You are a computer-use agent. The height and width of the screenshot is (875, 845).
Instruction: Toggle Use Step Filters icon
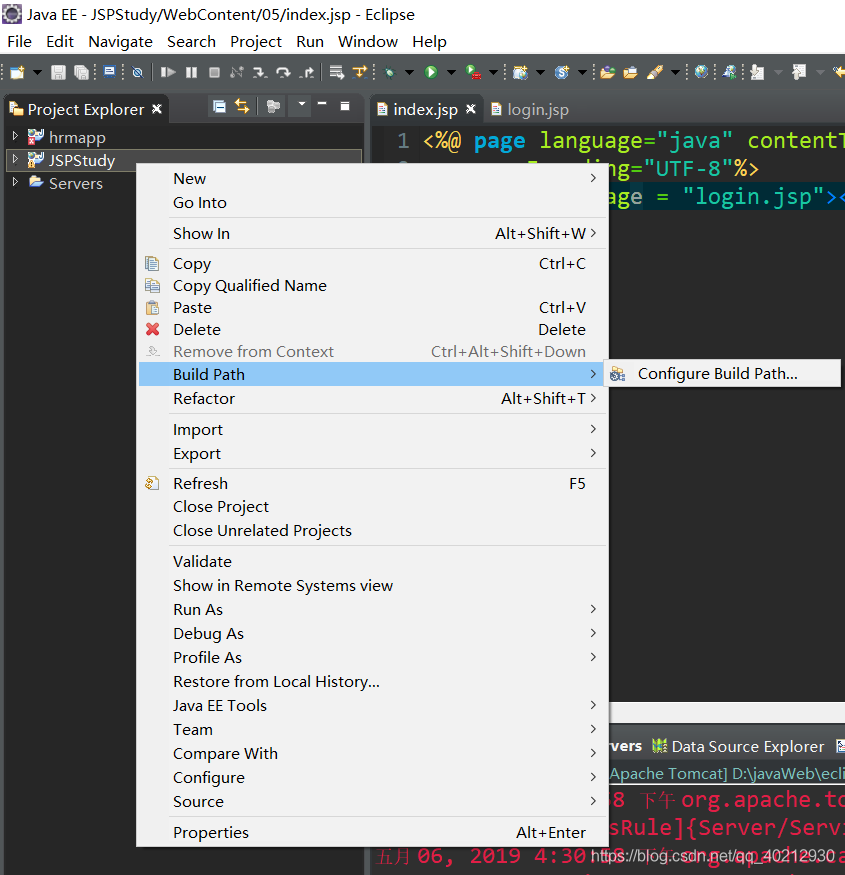359,72
